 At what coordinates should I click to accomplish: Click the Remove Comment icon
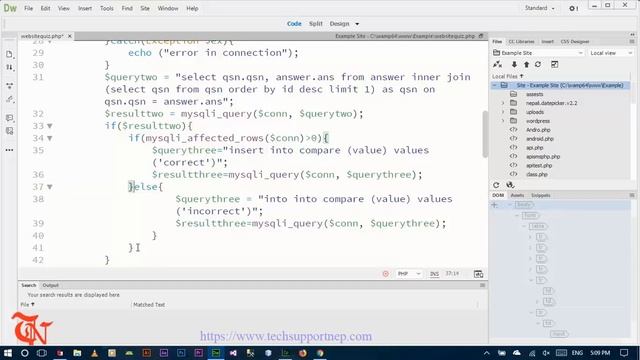(x=9, y=131)
